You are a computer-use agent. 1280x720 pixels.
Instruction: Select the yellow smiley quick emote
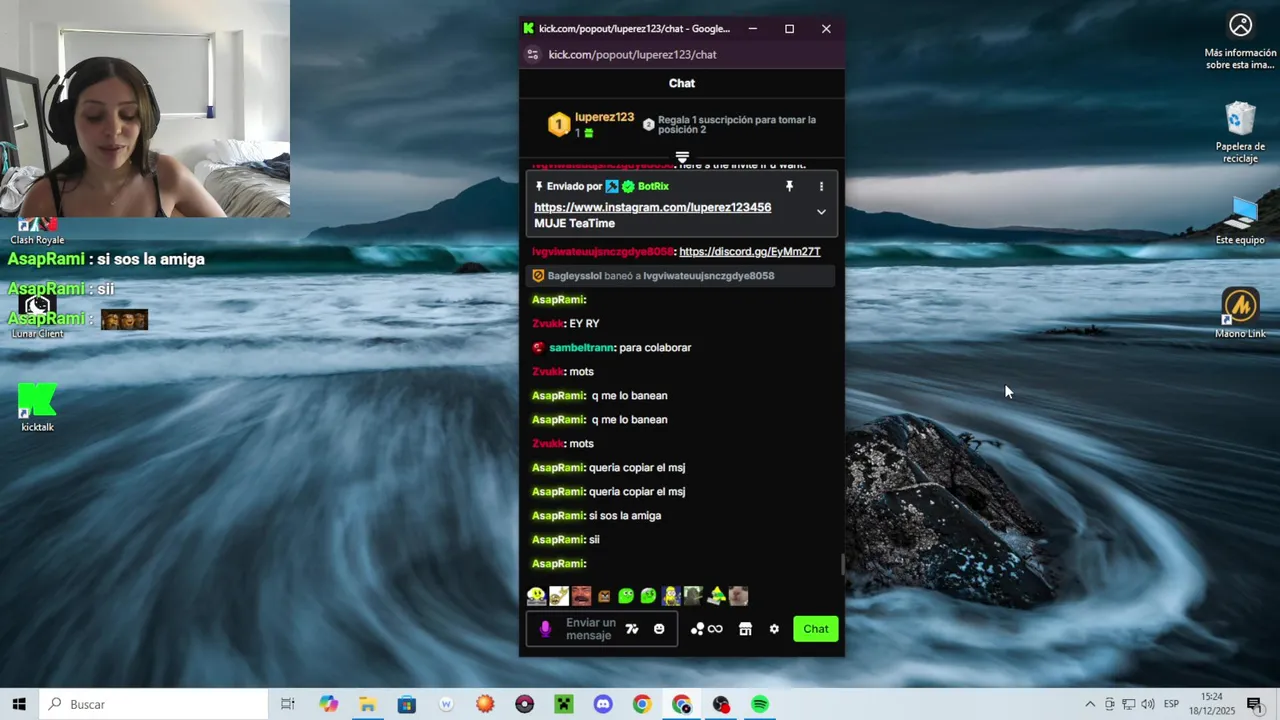(537, 596)
